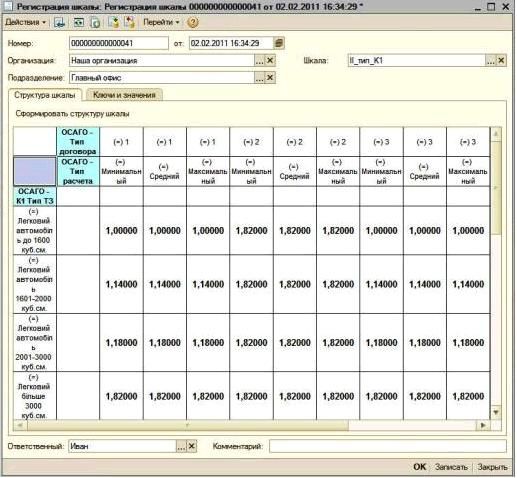Clear the Шкала field using the X button

tap(501, 60)
